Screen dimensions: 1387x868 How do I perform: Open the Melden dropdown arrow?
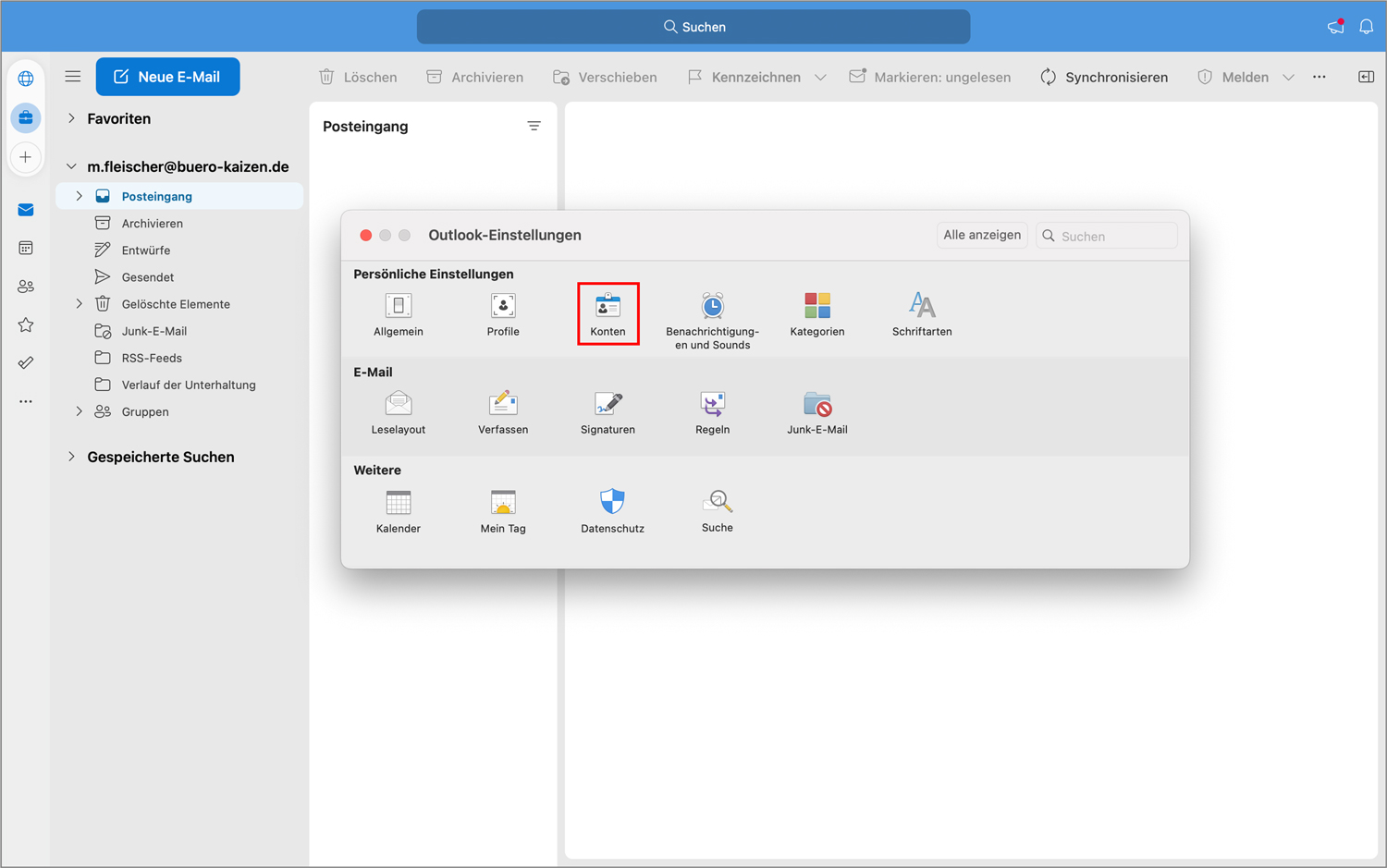[x=1289, y=77]
